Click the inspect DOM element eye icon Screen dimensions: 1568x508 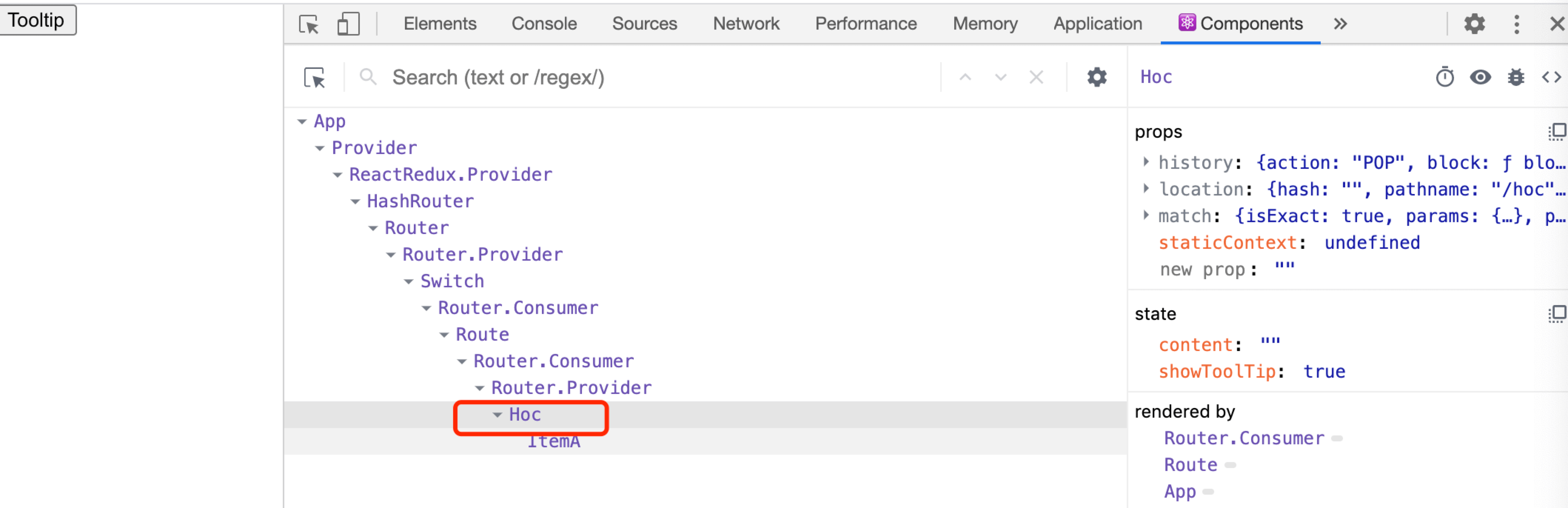click(x=1480, y=77)
